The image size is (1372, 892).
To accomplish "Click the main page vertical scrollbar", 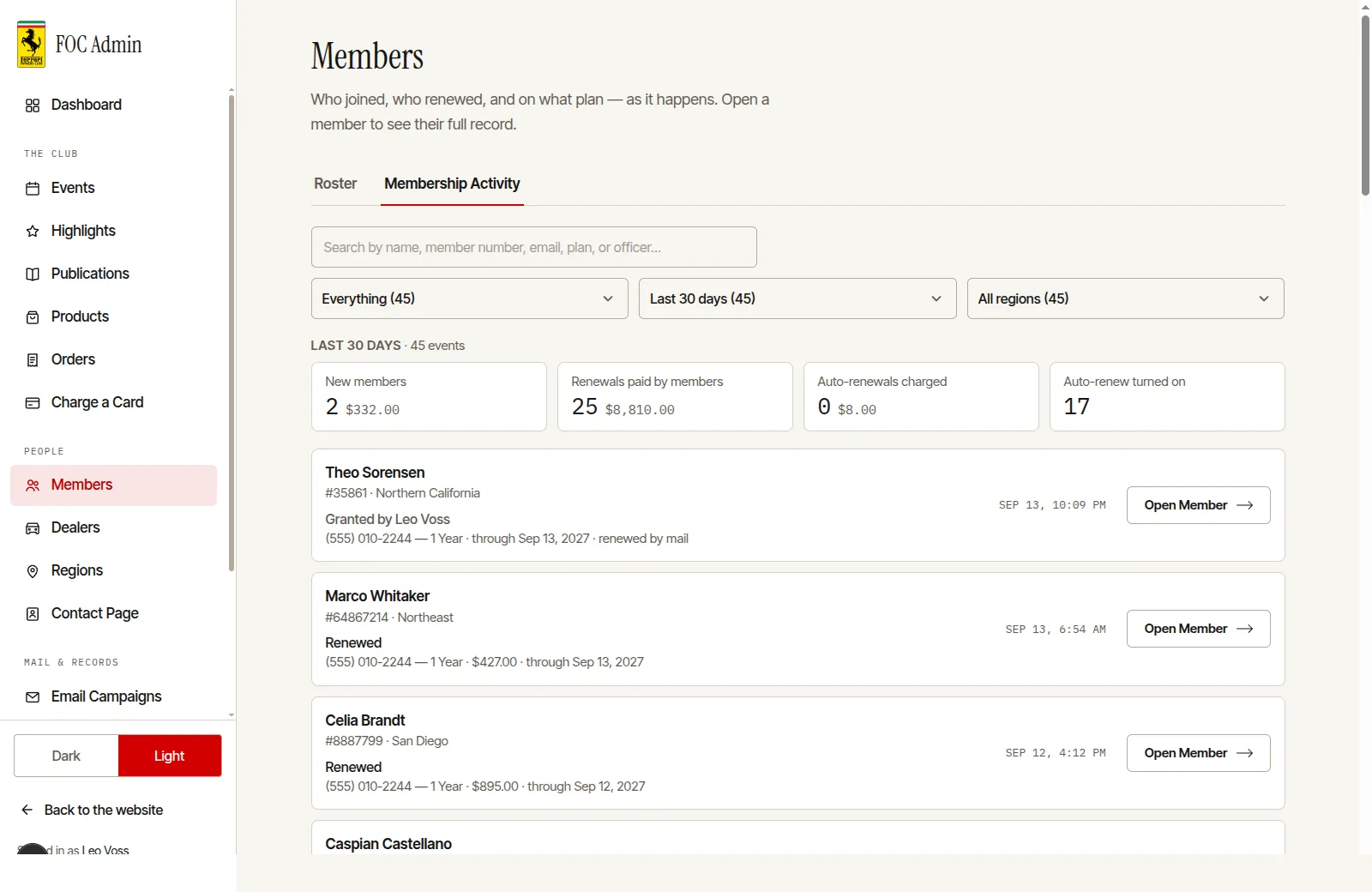I will pyautogui.click(x=1365, y=105).
